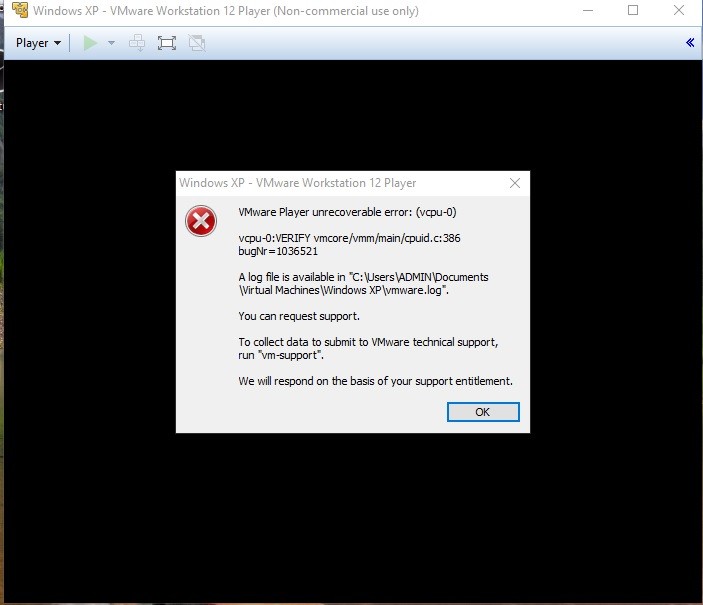
Task: Click OK in the error dialog
Action: coord(483,412)
